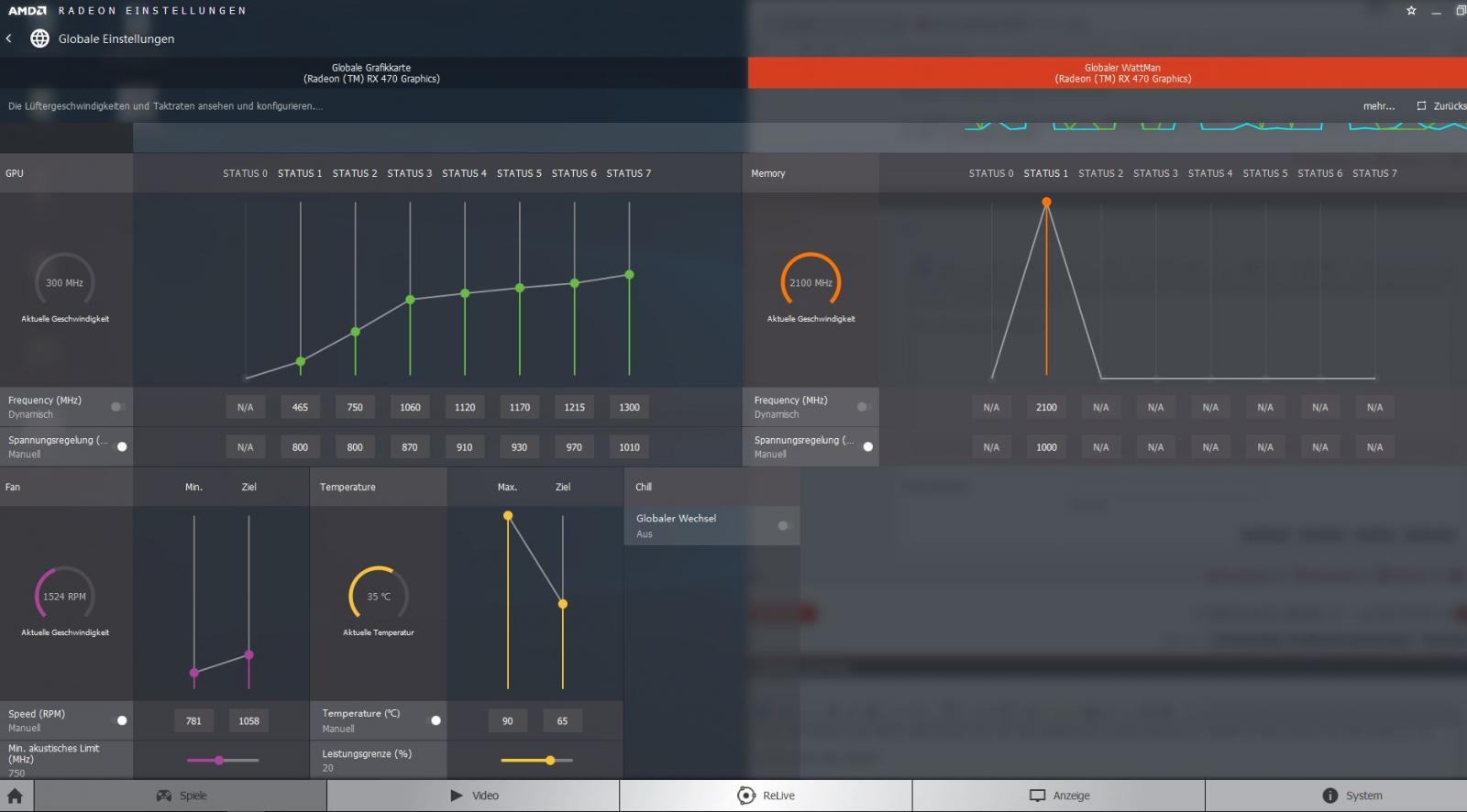Click max temperature field 90

click(x=507, y=720)
